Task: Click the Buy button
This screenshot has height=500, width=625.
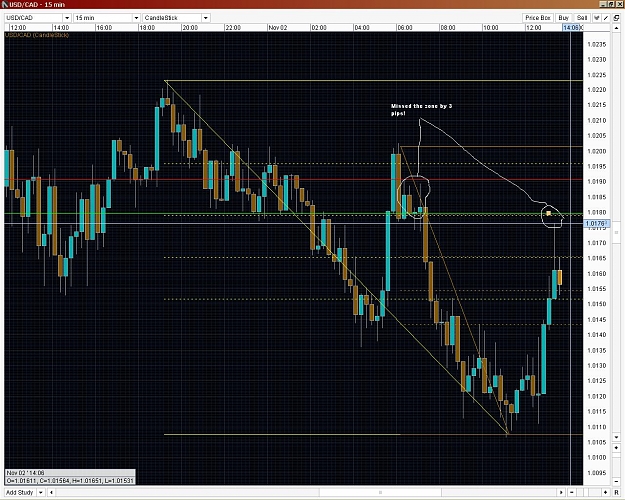Action: (563, 18)
